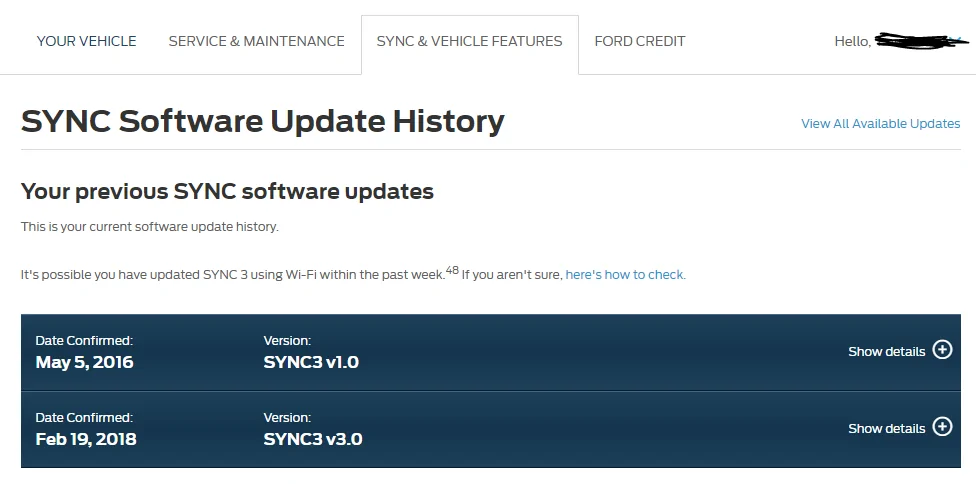Switch to SERVICE & MAINTENANCE tab
The width and height of the screenshot is (976, 484).
(x=256, y=41)
